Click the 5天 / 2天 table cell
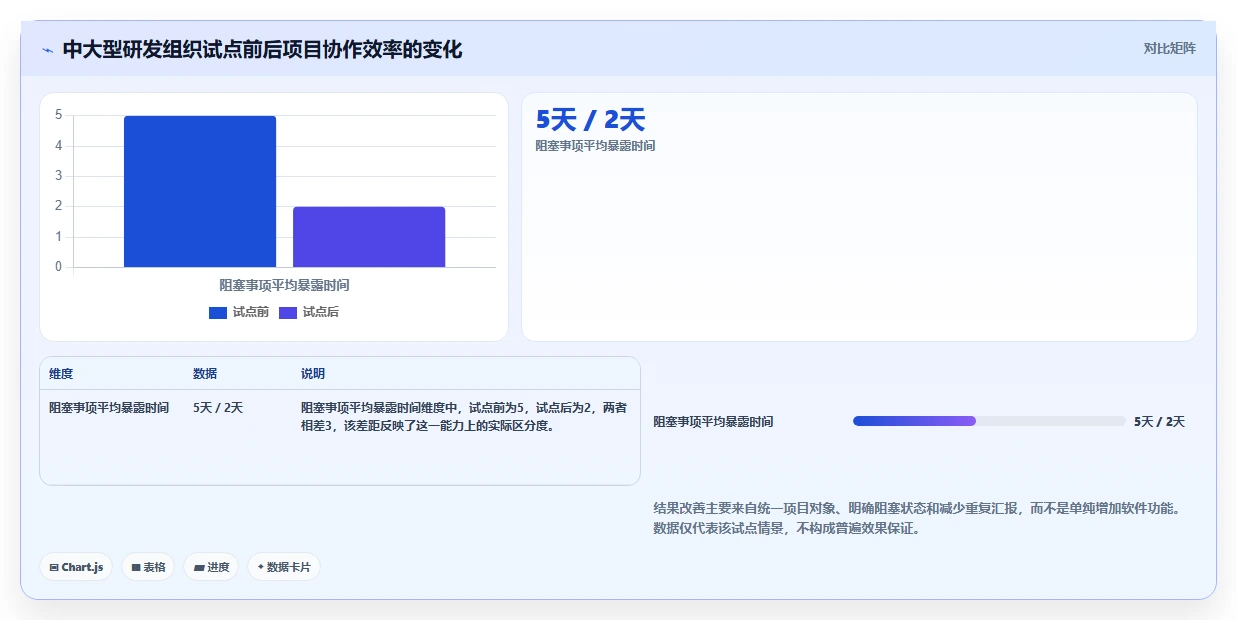 point(218,408)
